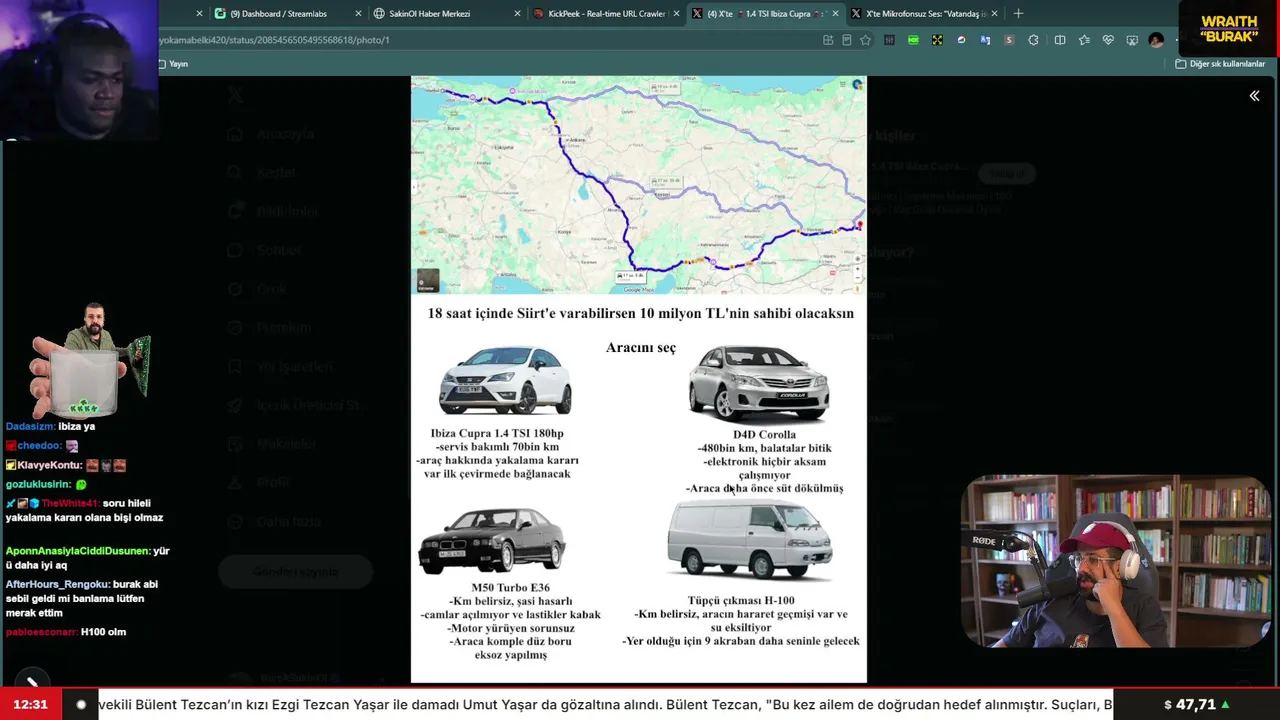Click the $ 47,71 price indicator
Image resolution: width=1280 pixels, height=720 pixels.
point(1197,704)
